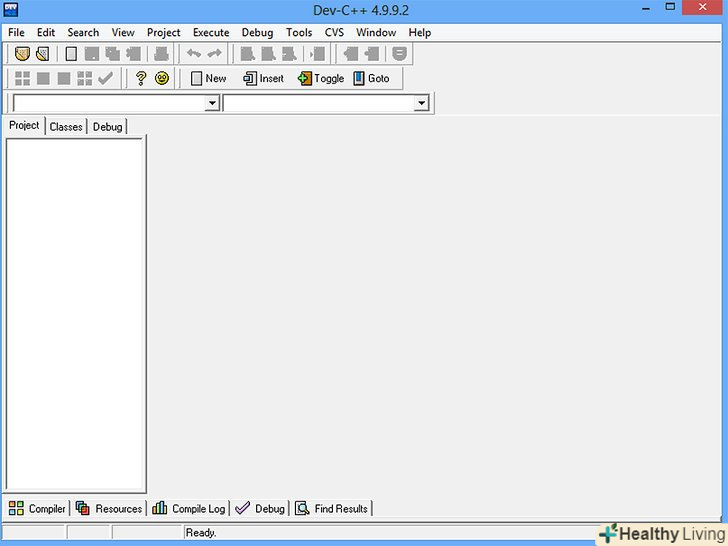Viewport: 728px width, 546px height.
Task: Click the grayed Compile and Run icon
Action: (x=64, y=78)
